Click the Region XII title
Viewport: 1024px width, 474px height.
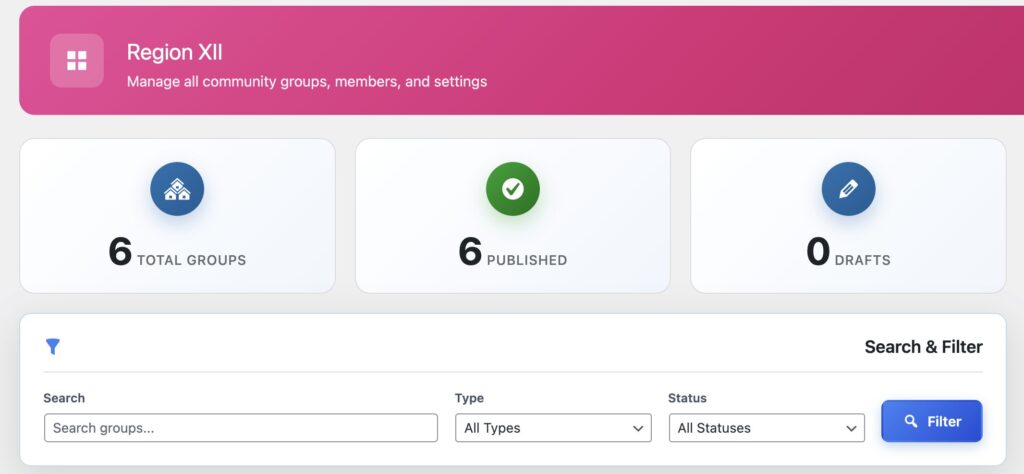pyautogui.click(x=174, y=53)
